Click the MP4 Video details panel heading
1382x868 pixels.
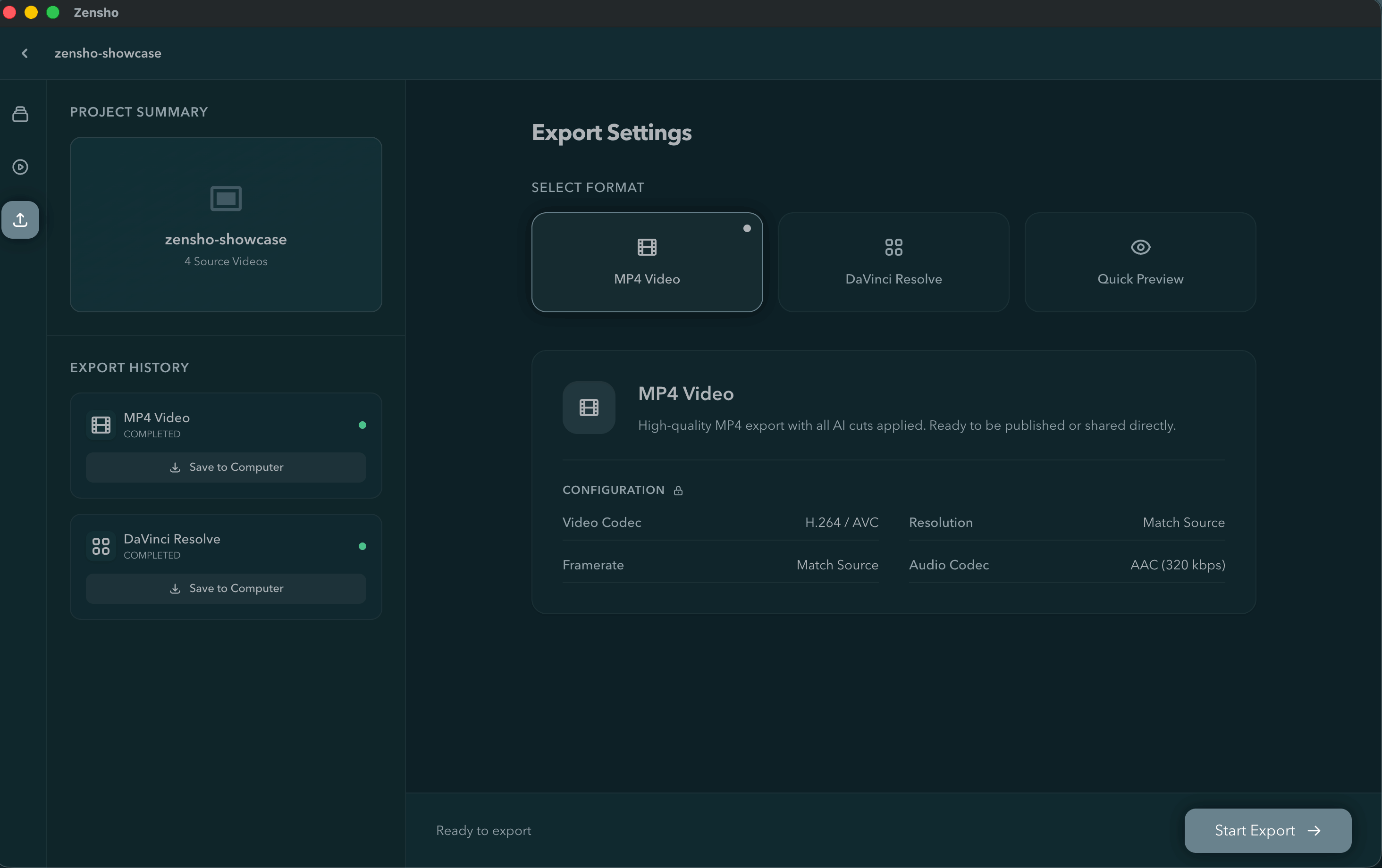[686, 393]
